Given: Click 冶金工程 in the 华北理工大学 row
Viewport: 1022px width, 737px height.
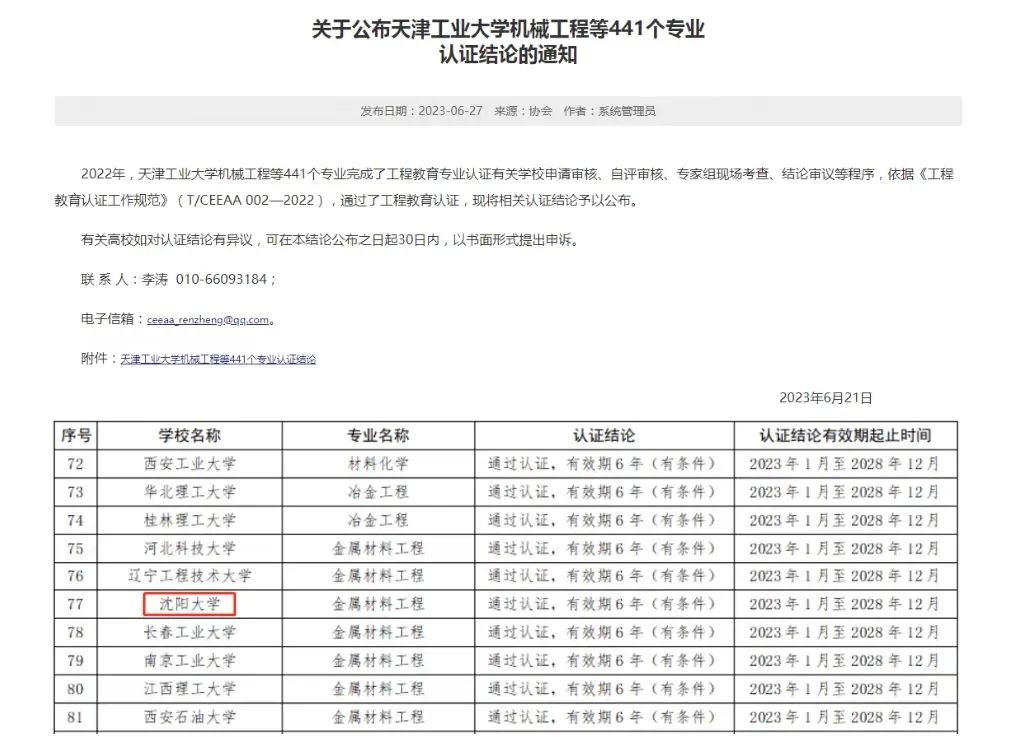Looking at the screenshot, I should (x=378, y=492).
